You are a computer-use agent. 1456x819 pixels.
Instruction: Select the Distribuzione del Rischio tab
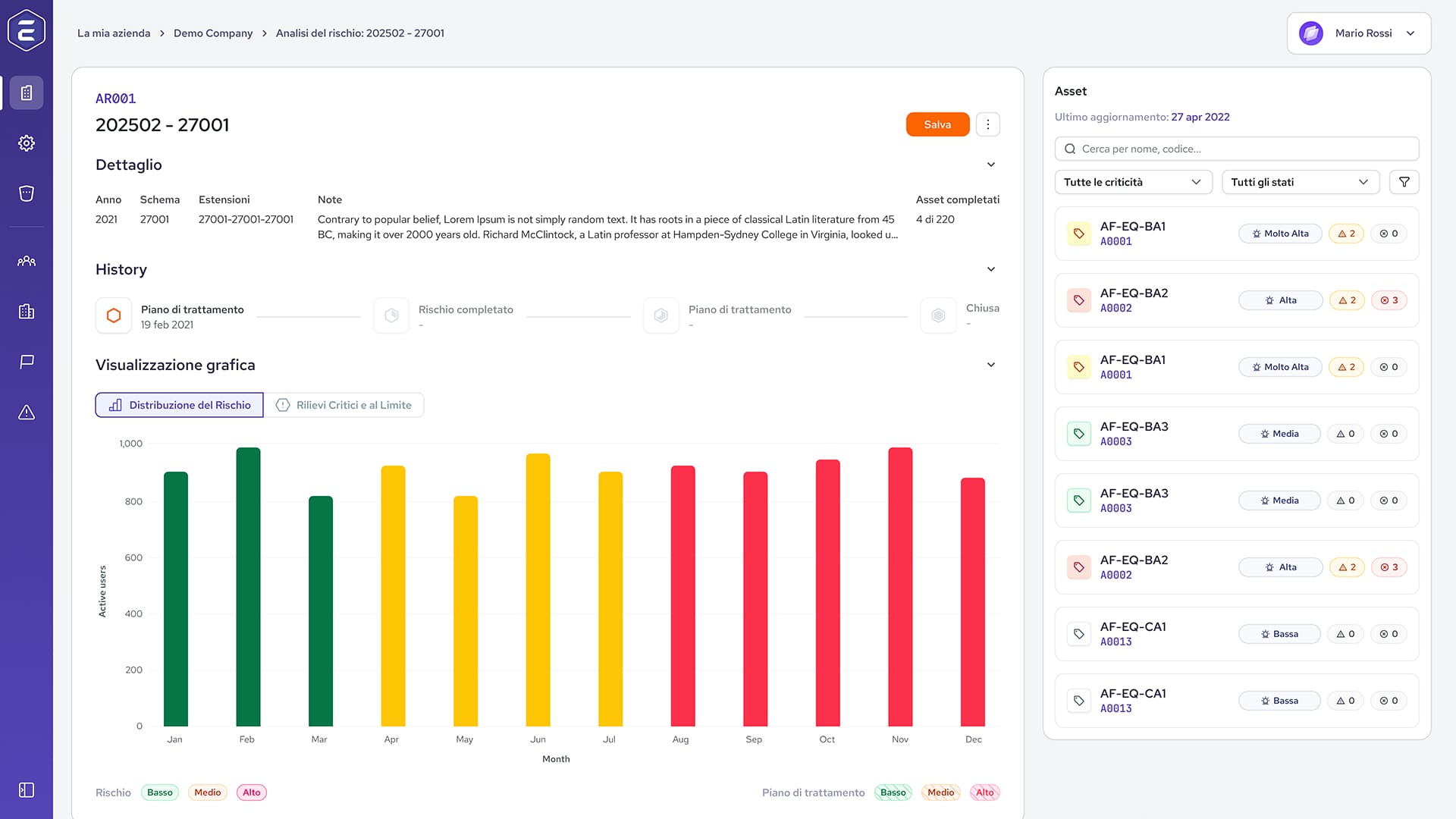click(x=180, y=405)
